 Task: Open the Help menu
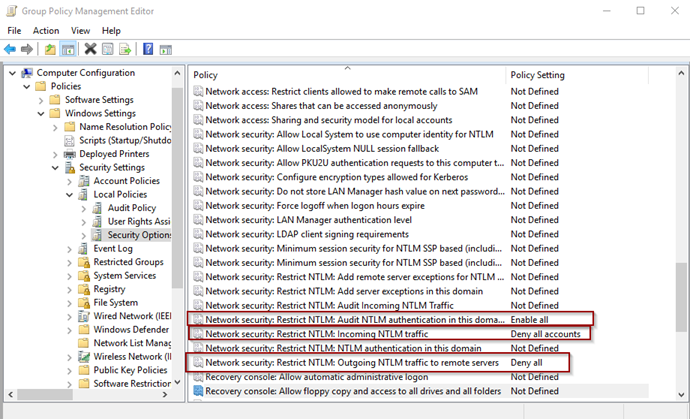click(x=111, y=30)
